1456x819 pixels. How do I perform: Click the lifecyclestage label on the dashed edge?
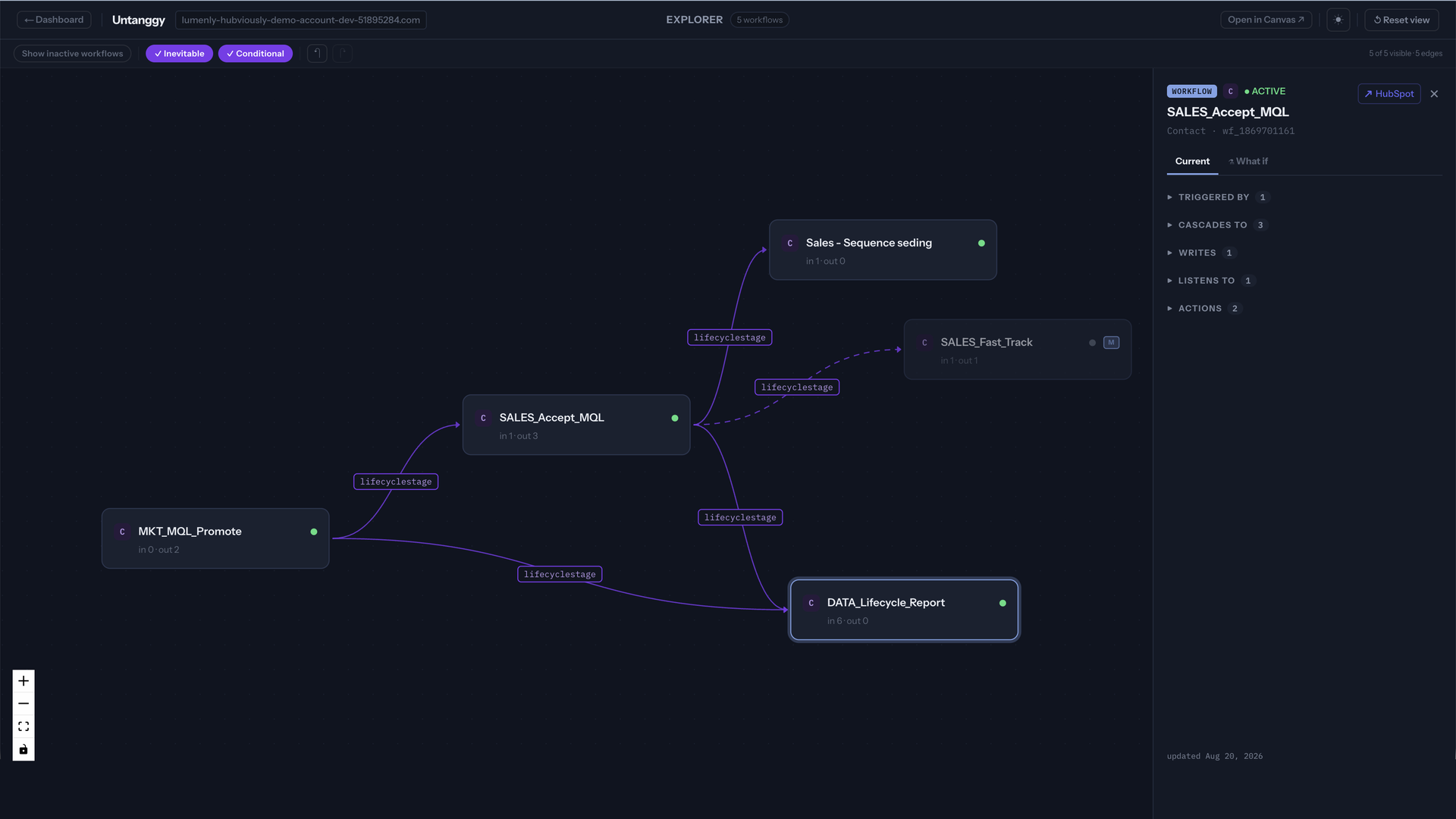point(797,388)
